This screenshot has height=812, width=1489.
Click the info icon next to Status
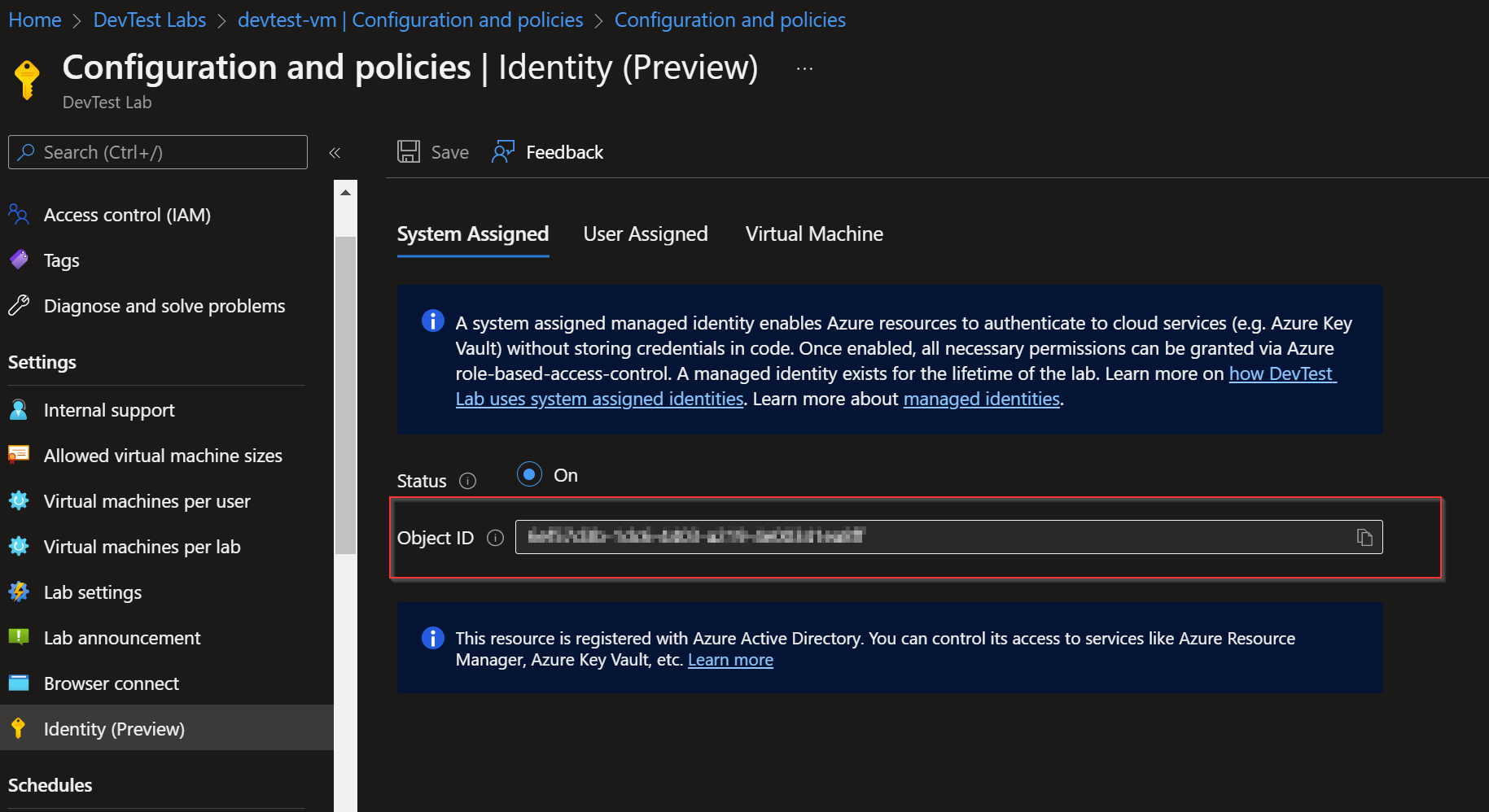coord(467,481)
